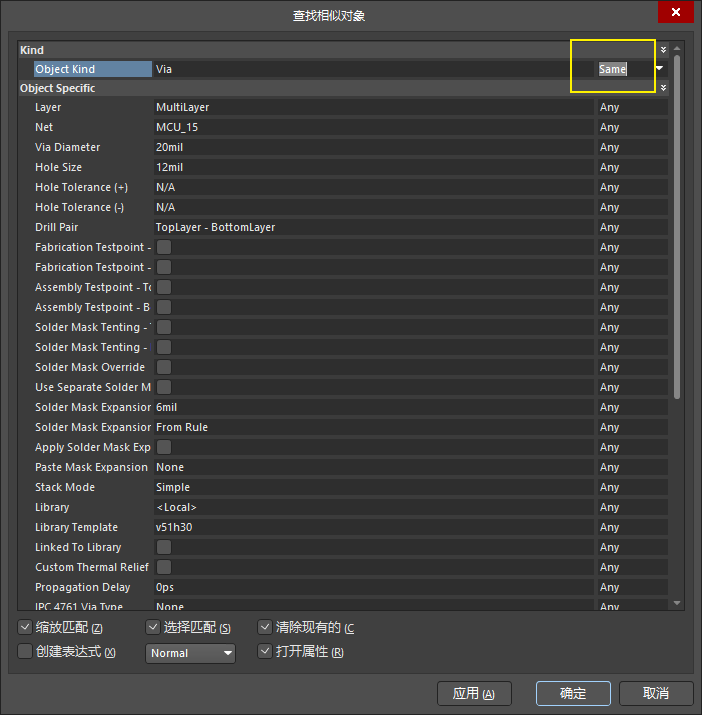The image size is (702, 715).
Task: Collapse the Object Specific section
Action: pos(662,88)
